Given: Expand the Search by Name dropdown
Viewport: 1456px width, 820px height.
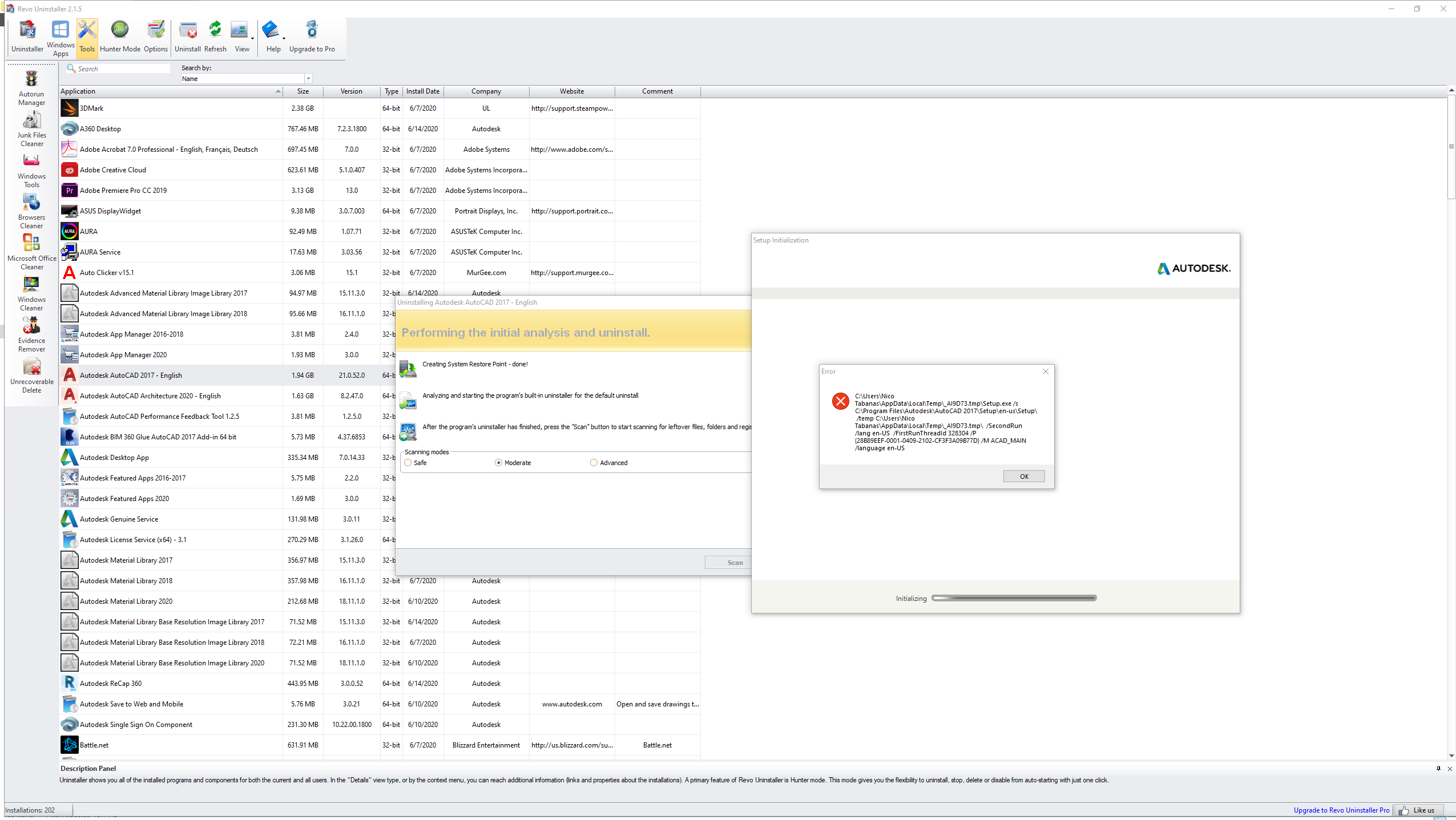Looking at the screenshot, I should 308,79.
